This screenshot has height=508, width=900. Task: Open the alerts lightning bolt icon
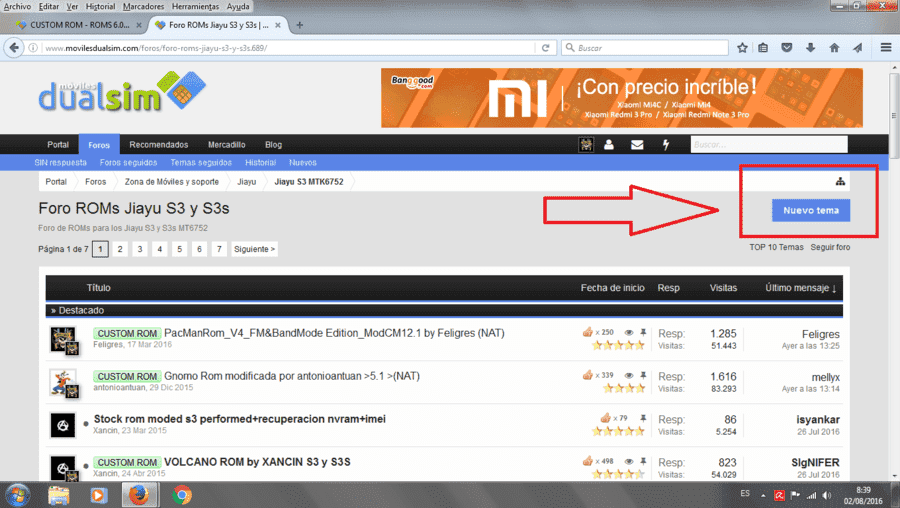pyautogui.click(x=666, y=145)
